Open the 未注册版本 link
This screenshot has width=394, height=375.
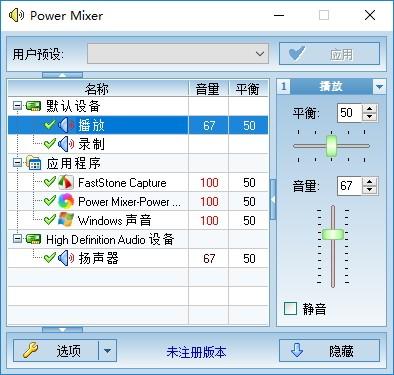pyautogui.click(x=197, y=352)
